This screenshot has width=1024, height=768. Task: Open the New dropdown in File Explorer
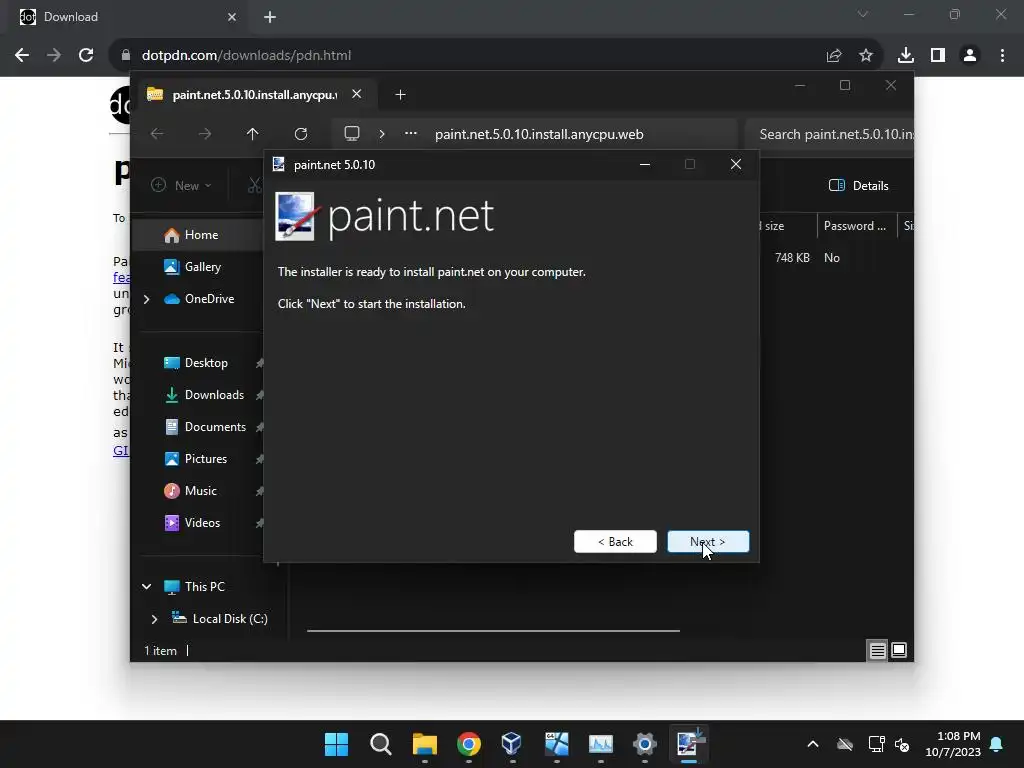[181, 185]
